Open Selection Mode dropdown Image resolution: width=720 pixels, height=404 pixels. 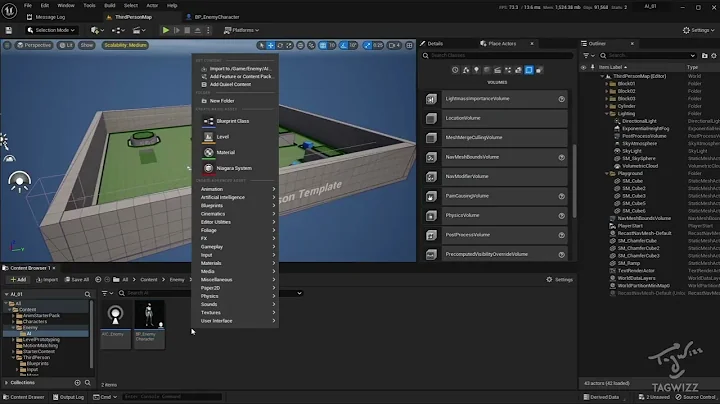tap(51, 30)
